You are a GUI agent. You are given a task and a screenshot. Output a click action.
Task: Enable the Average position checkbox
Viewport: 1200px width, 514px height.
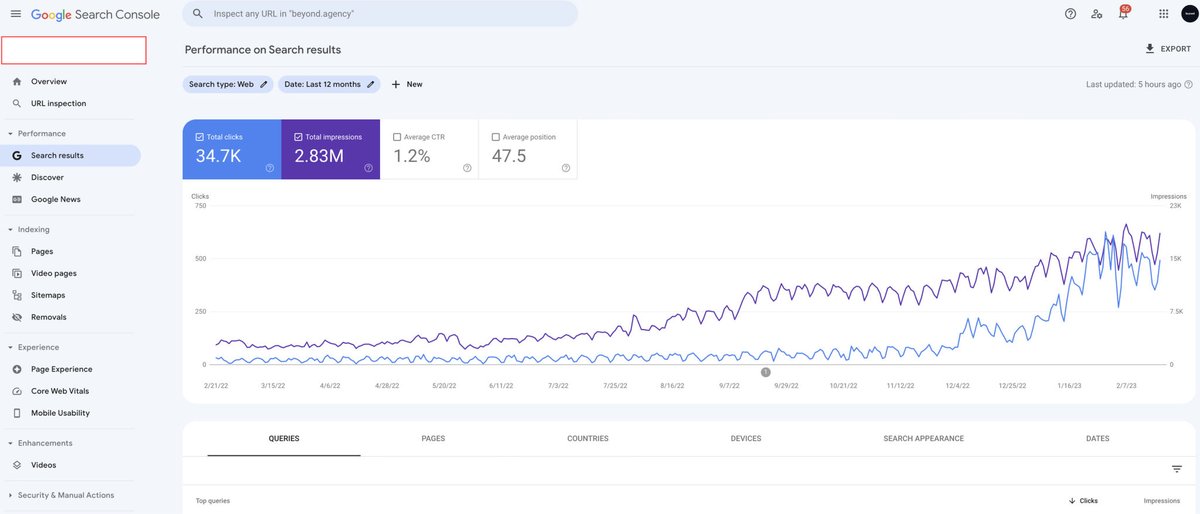pos(496,137)
